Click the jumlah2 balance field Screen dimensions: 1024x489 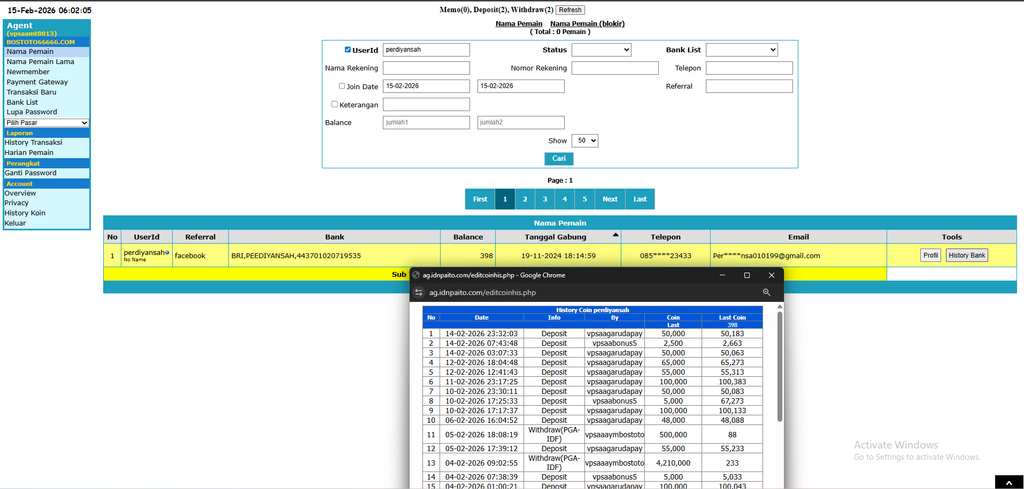521,123
